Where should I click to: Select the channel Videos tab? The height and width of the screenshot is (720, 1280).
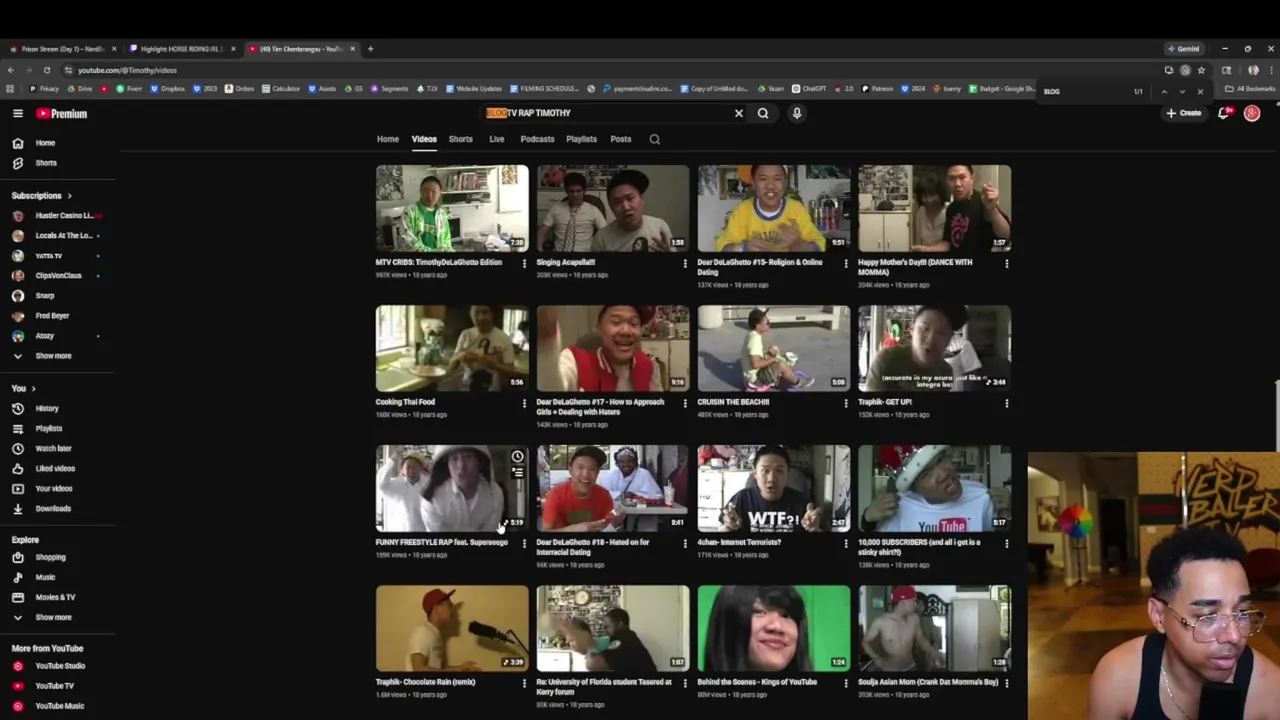(x=424, y=139)
